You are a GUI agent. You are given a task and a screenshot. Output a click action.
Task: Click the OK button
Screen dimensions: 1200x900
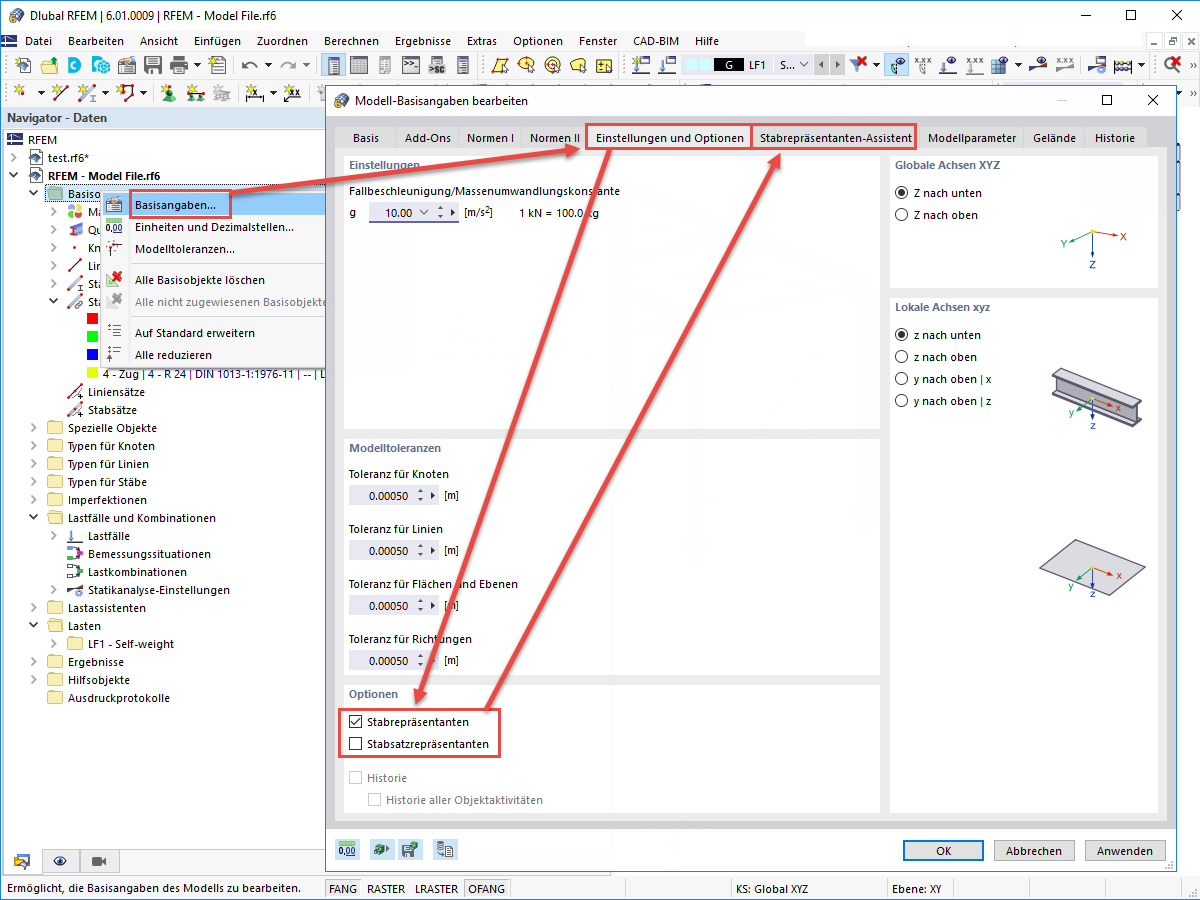pyautogui.click(x=944, y=851)
